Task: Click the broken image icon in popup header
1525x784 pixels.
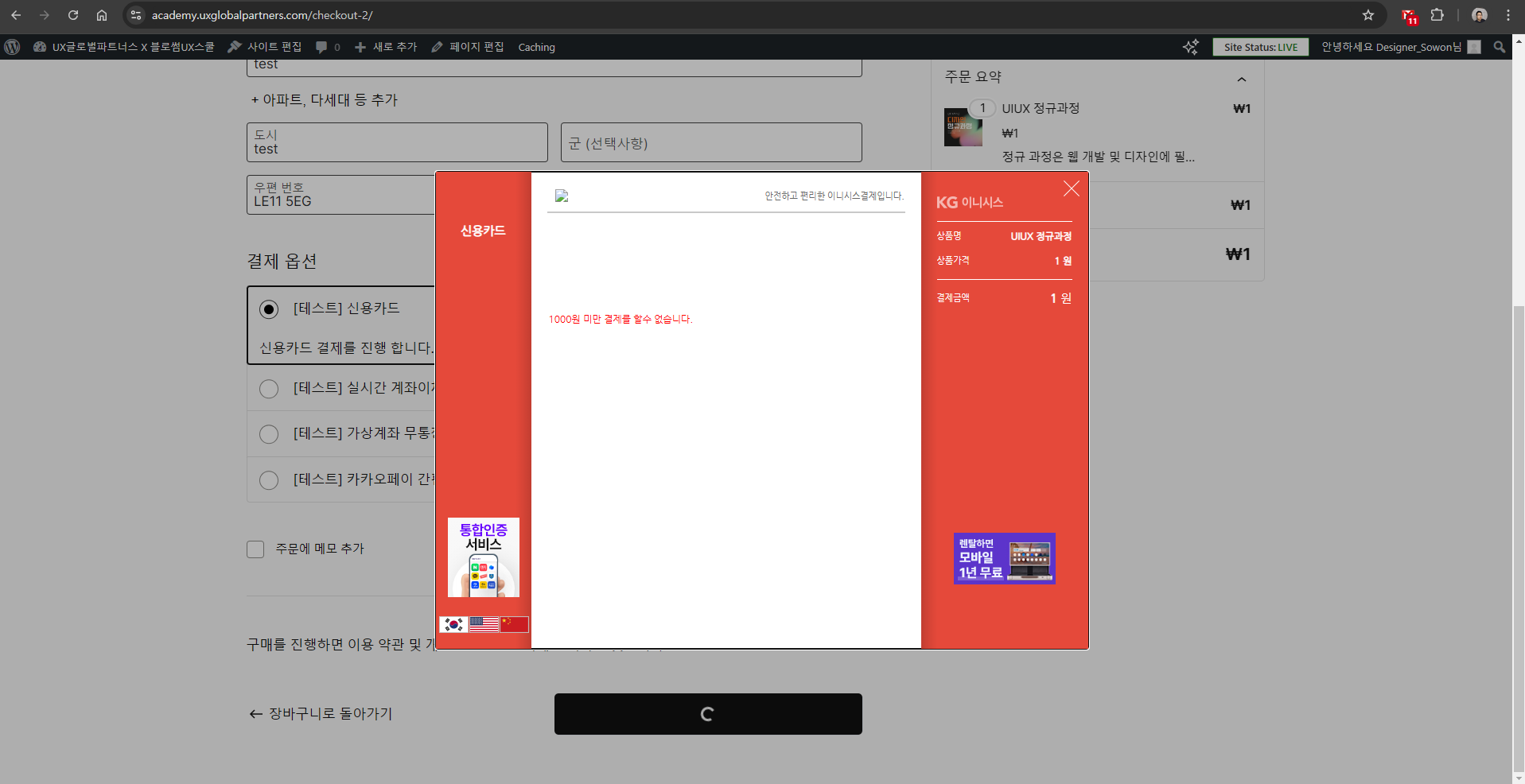Action: (562, 196)
